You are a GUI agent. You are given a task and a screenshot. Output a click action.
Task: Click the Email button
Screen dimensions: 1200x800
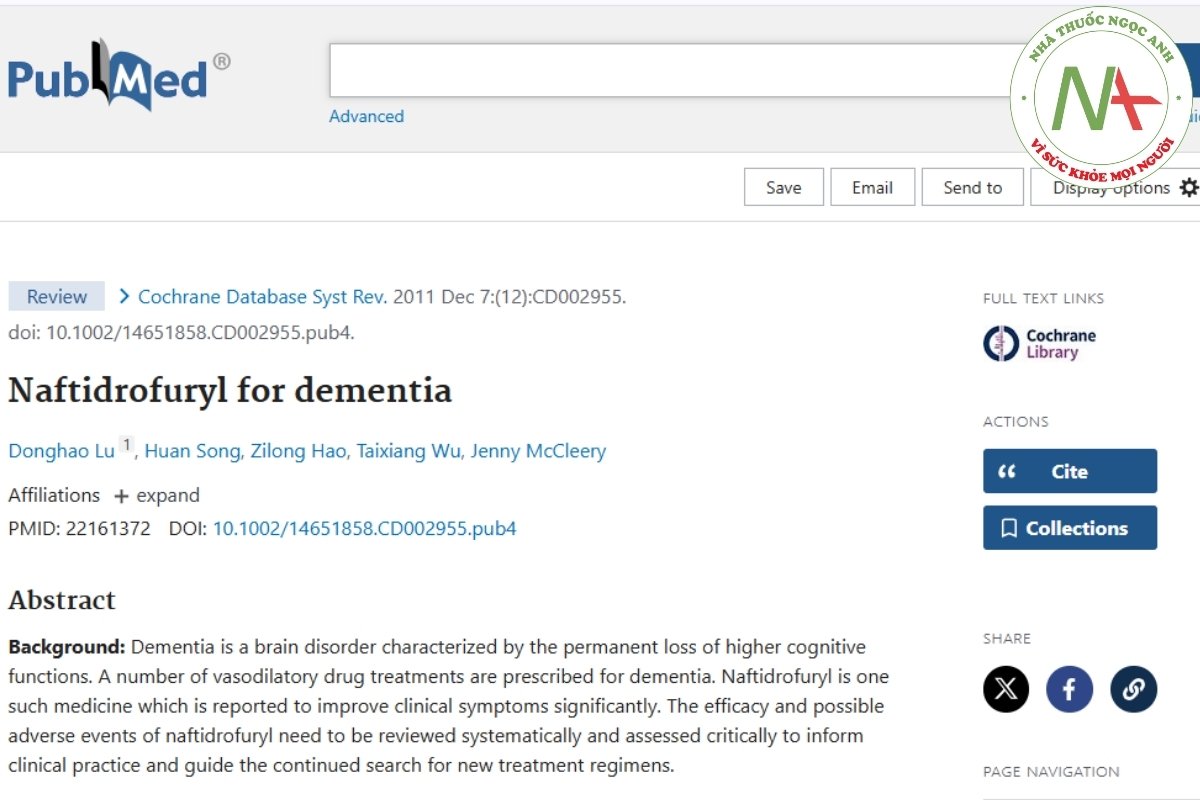(872, 187)
